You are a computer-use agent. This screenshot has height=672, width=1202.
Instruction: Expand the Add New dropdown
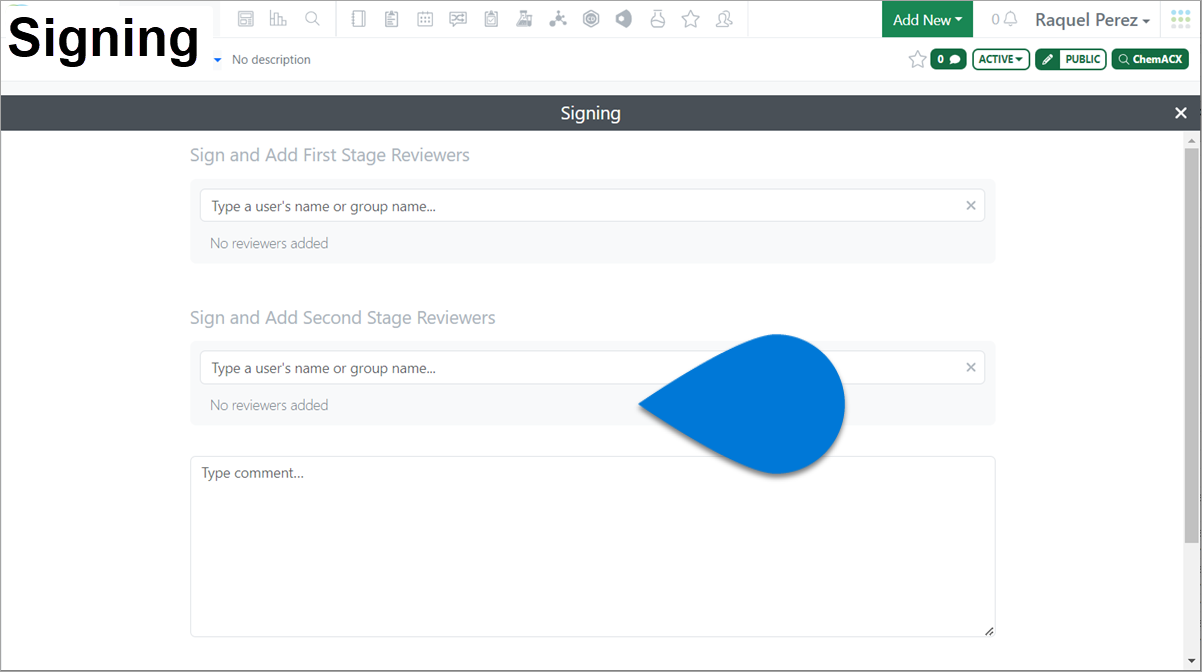pyautogui.click(x=927, y=19)
